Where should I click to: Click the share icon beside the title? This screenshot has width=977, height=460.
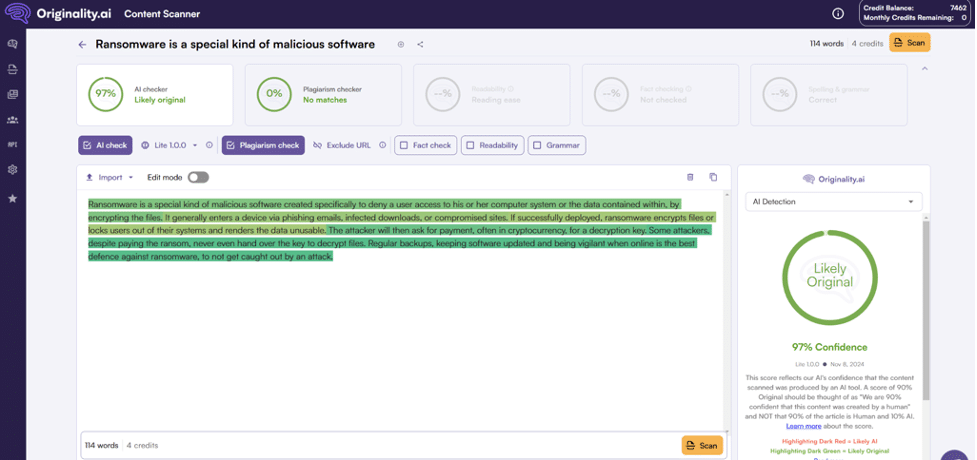420,44
